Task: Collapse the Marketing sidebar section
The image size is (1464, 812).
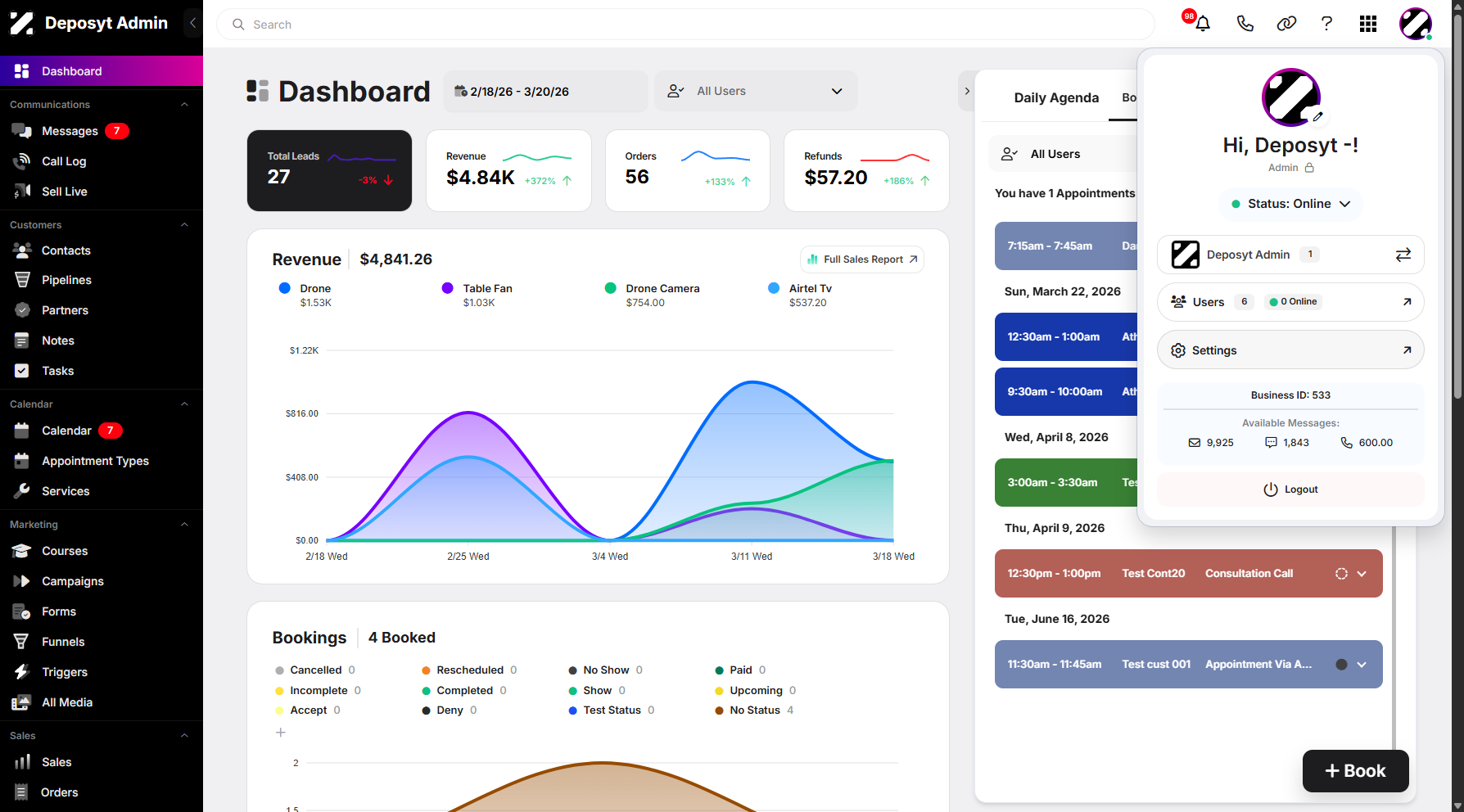Action: tap(184, 525)
